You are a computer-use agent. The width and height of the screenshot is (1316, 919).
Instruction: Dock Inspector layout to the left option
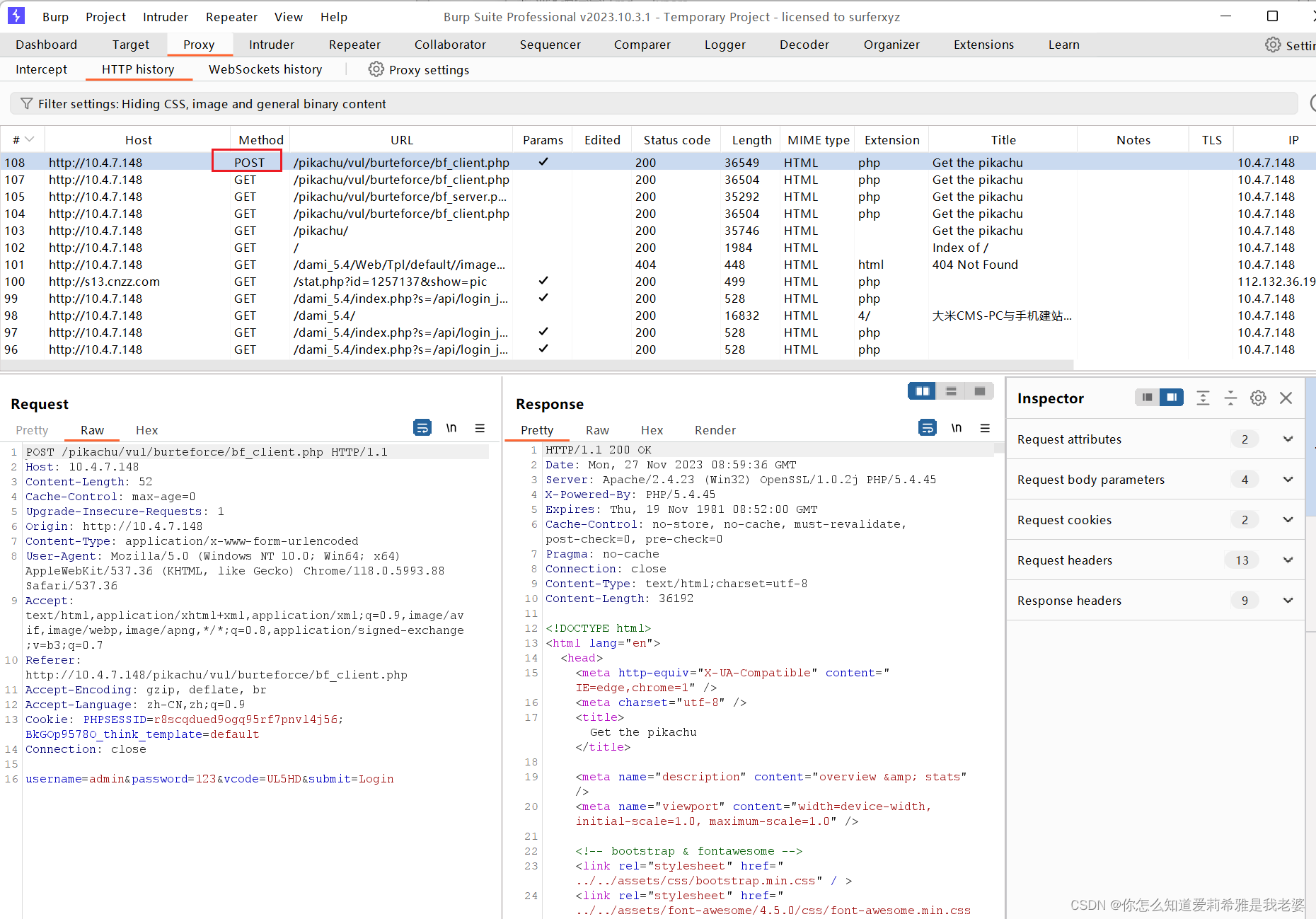point(1147,398)
